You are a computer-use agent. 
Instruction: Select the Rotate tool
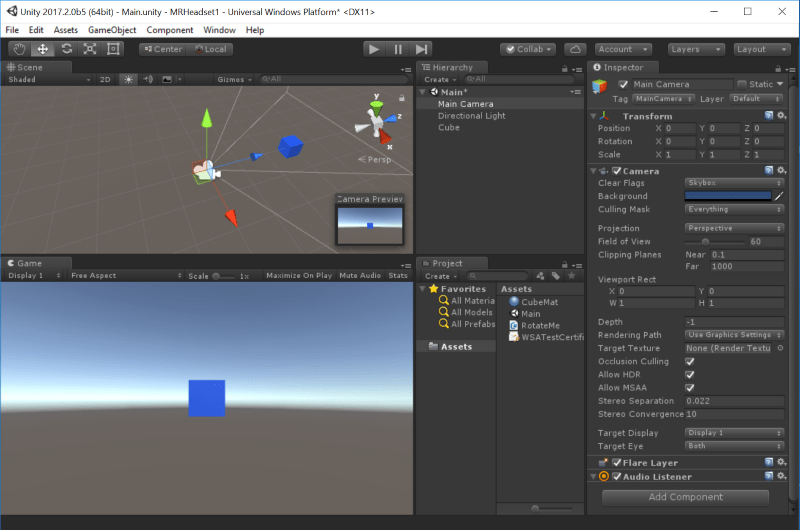pos(66,49)
